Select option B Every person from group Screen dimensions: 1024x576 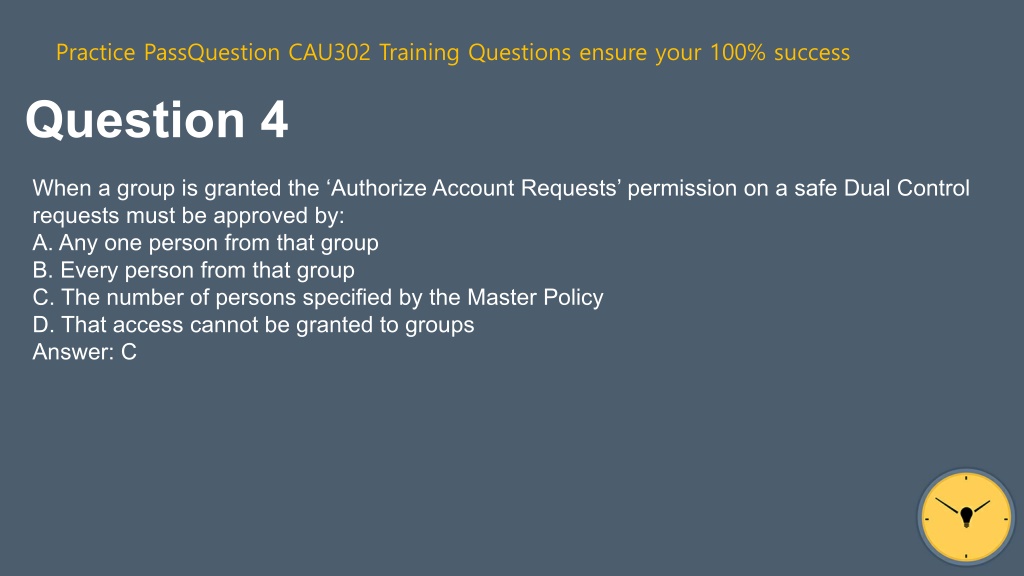point(193,270)
